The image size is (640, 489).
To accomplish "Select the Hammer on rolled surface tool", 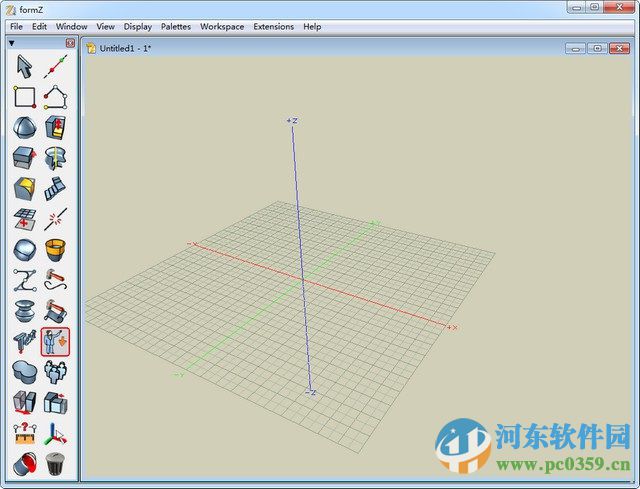I will pyautogui.click(x=56, y=311).
